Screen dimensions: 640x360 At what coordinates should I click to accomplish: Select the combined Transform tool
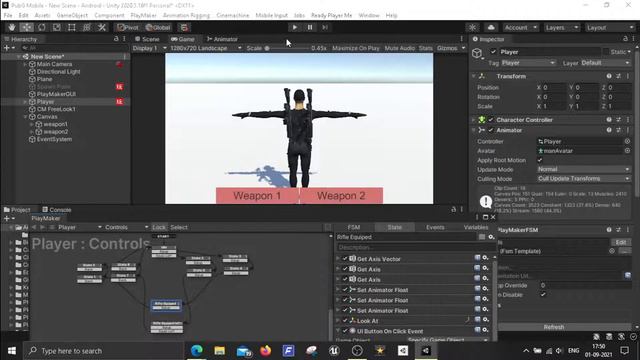(x=87, y=27)
